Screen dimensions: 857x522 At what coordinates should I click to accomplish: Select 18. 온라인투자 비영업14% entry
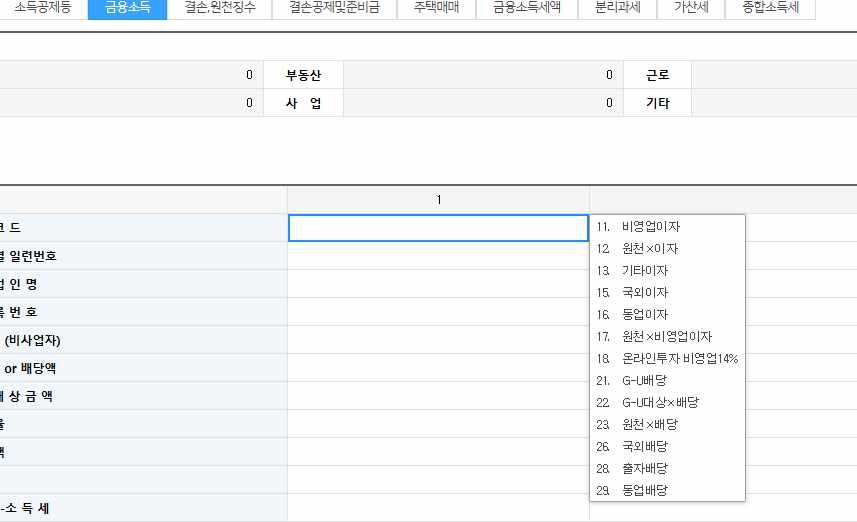(x=666, y=359)
